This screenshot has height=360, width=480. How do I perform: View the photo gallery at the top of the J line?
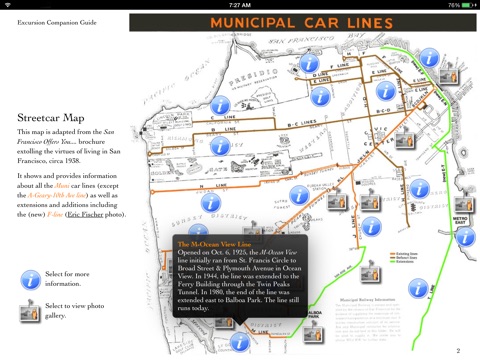click(370, 200)
